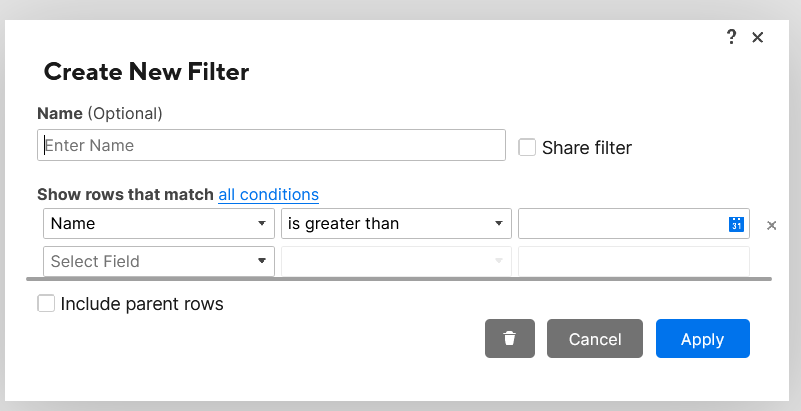Click the Create New Filter title
Image resolution: width=801 pixels, height=411 pixels.
[x=146, y=71]
